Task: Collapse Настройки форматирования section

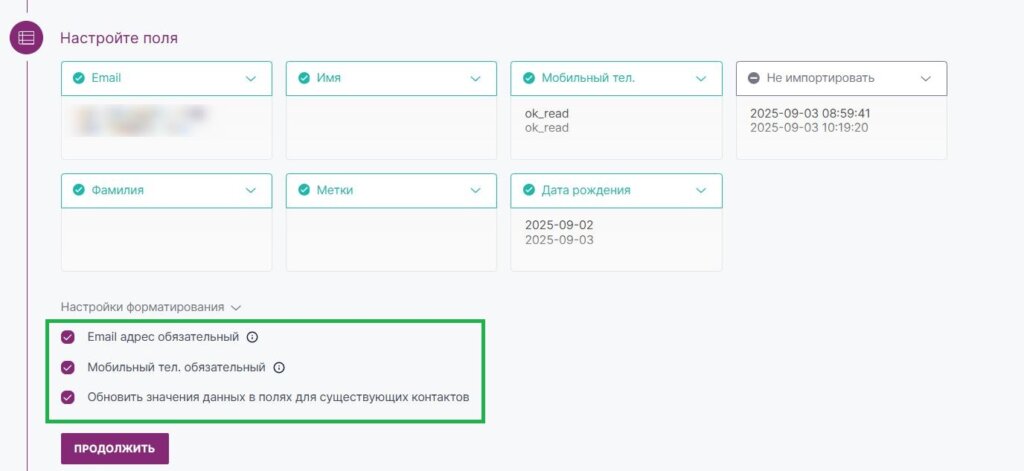Action: click(x=236, y=308)
